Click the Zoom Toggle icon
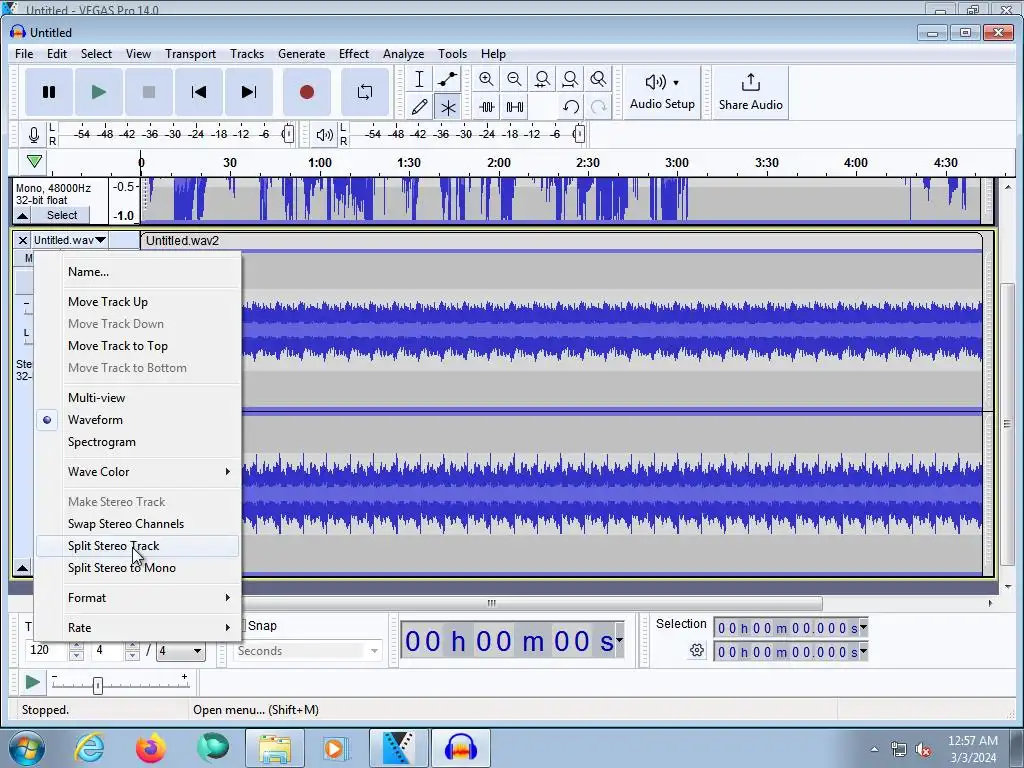Viewport: 1024px width, 768px height. (598, 79)
